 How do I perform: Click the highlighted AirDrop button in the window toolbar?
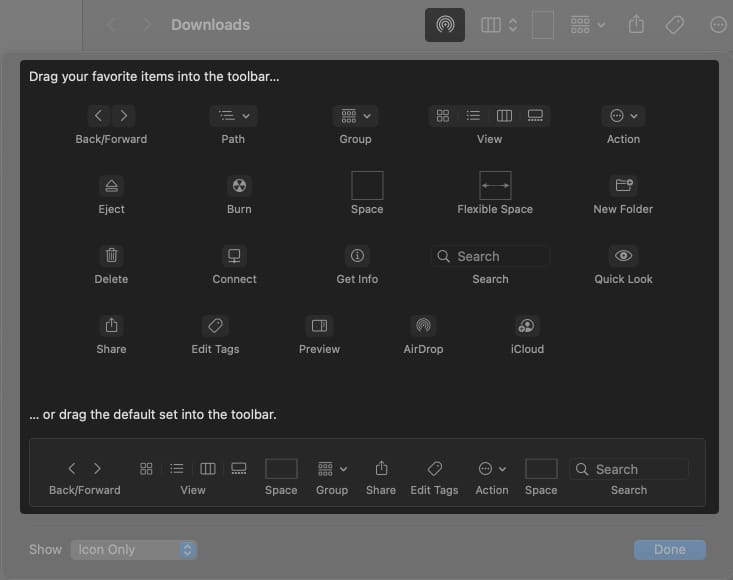pos(444,25)
